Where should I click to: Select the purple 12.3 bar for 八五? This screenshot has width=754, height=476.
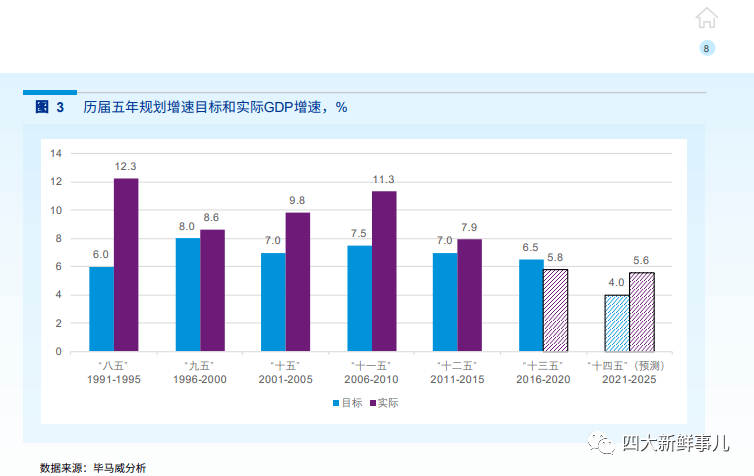[x=126, y=265]
